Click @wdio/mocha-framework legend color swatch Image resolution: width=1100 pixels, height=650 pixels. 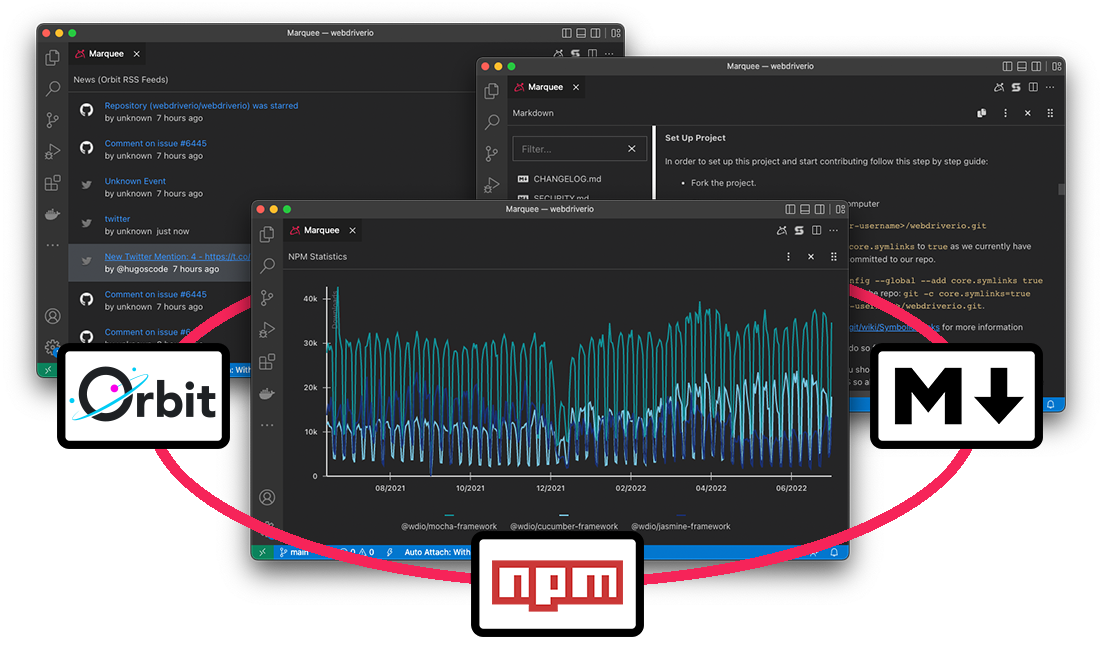[x=449, y=515]
